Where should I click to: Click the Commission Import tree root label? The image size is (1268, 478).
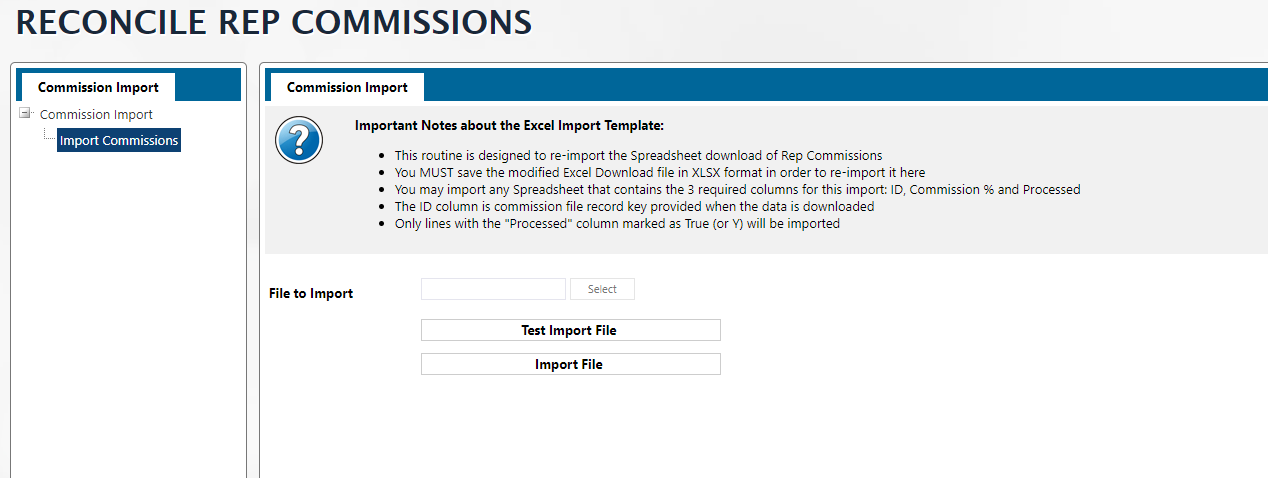96,114
